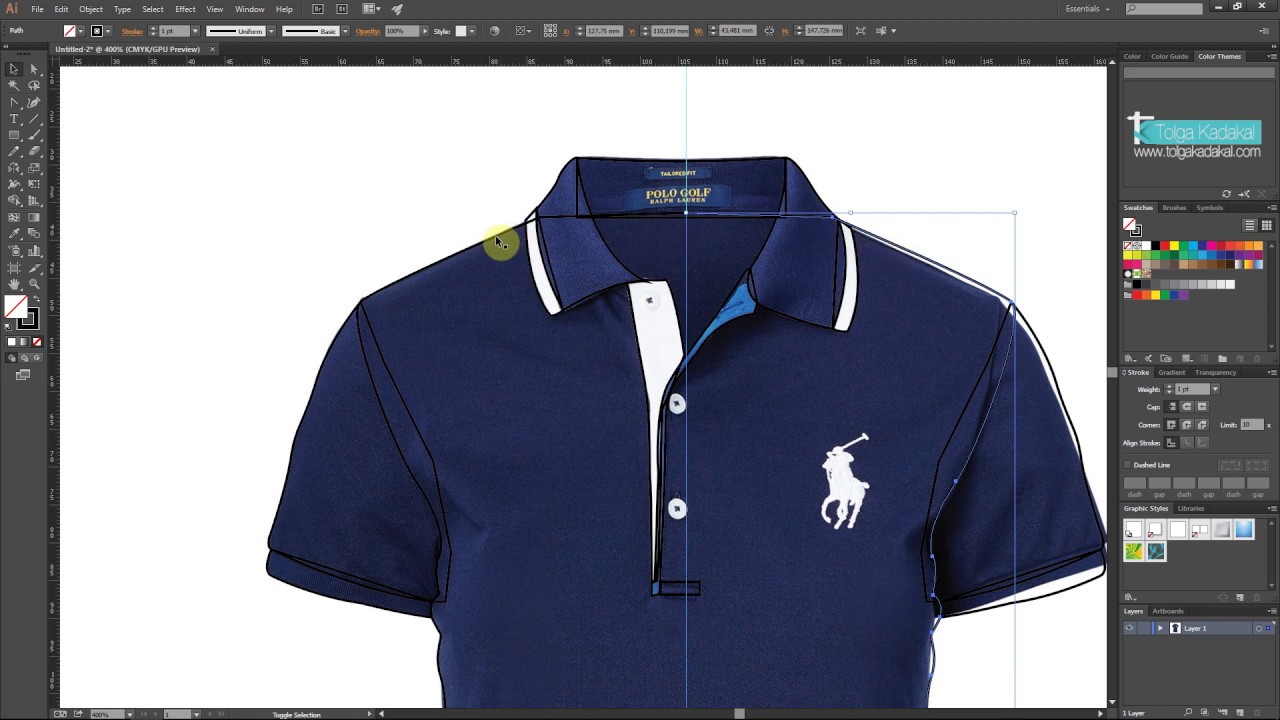Select the Blend tool

click(34, 234)
